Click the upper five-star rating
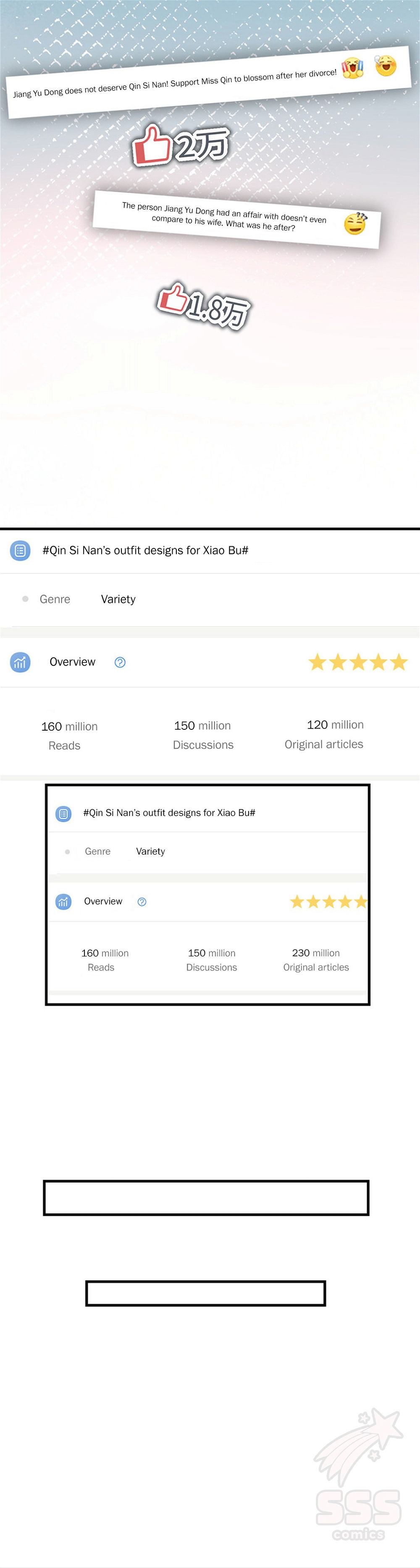420x1568 pixels. click(357, 662)
